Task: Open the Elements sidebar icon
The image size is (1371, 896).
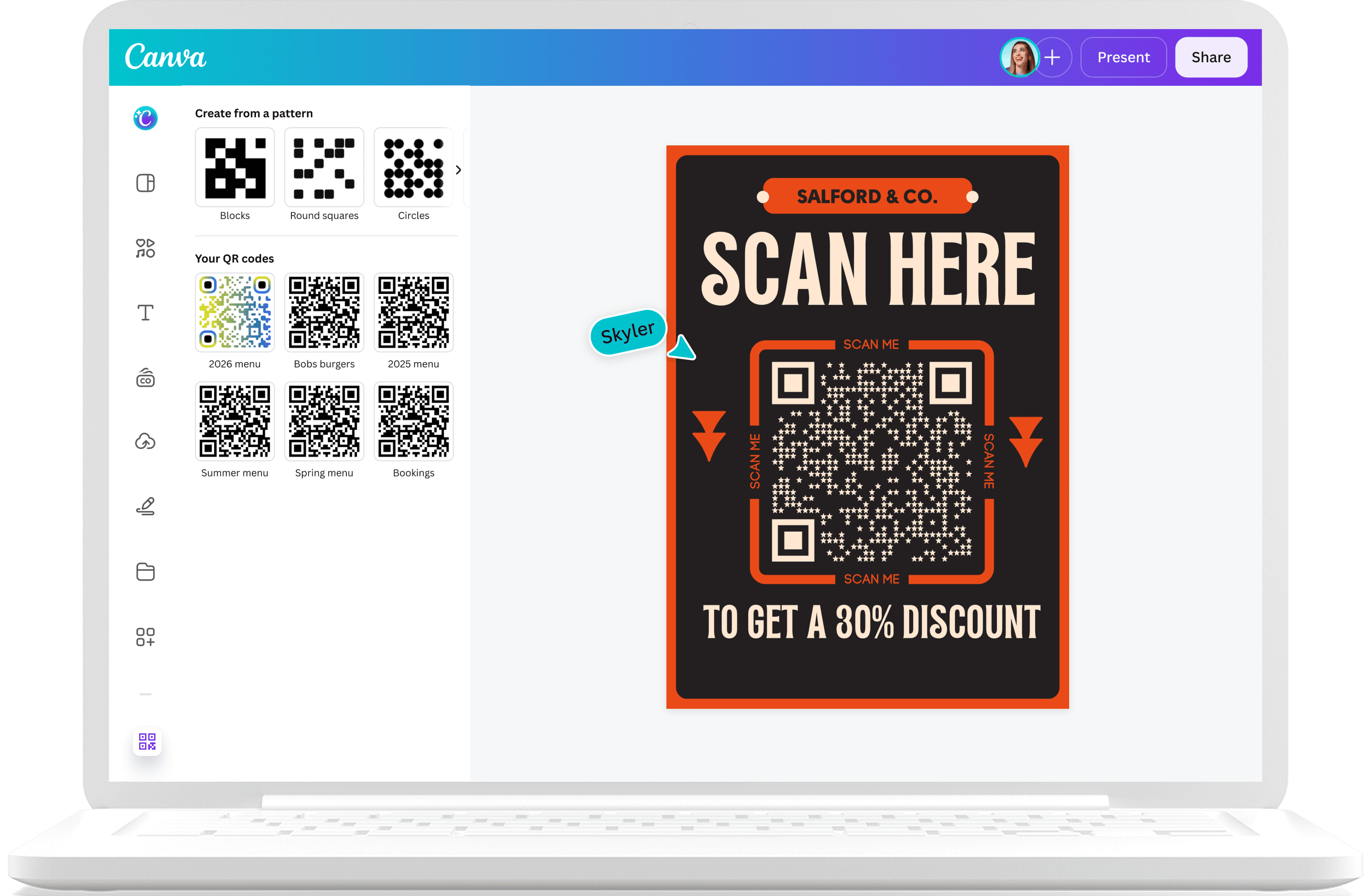Action: [145, 248]
